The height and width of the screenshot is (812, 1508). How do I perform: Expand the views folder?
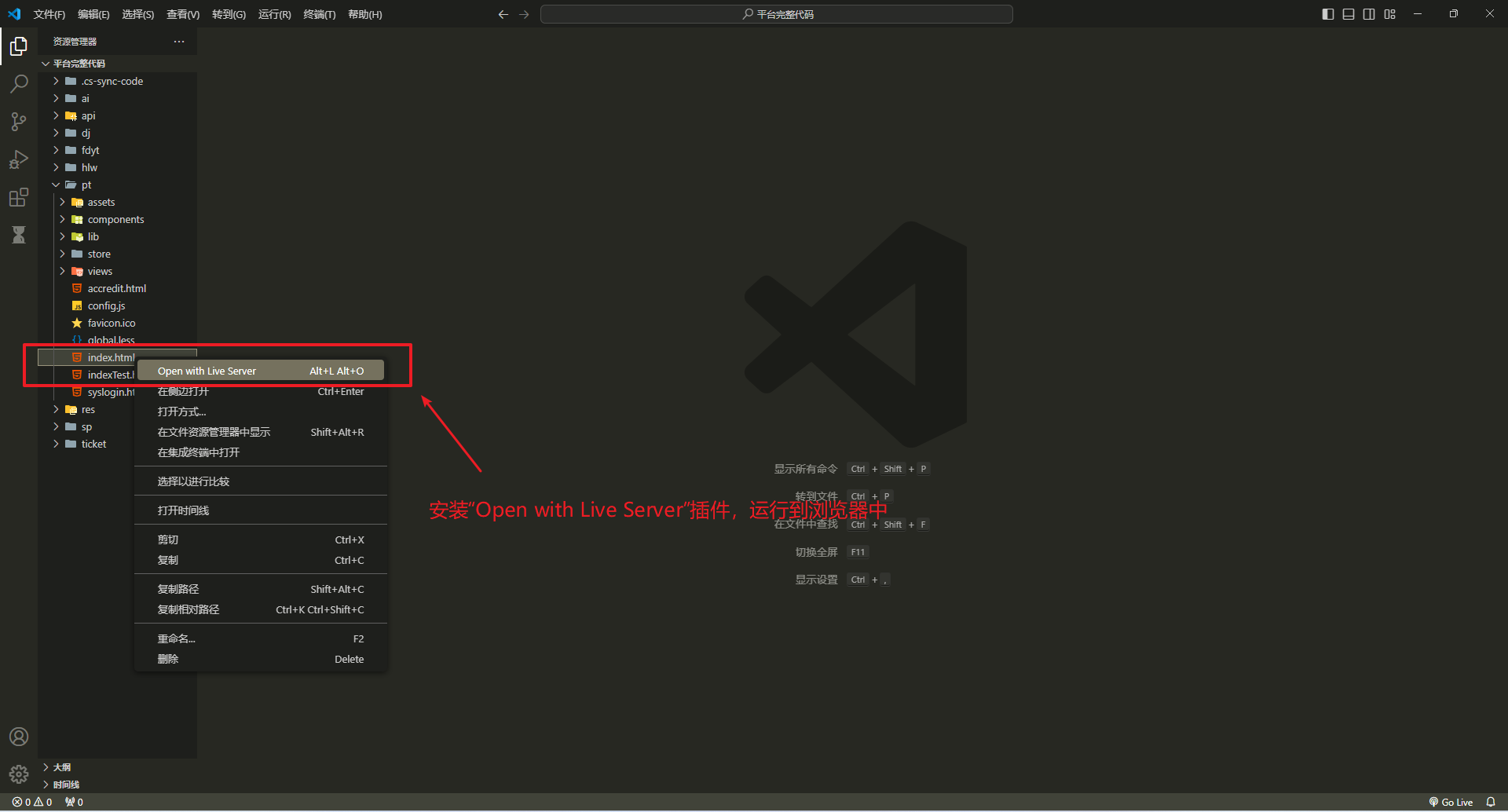[x=118, y=271]
